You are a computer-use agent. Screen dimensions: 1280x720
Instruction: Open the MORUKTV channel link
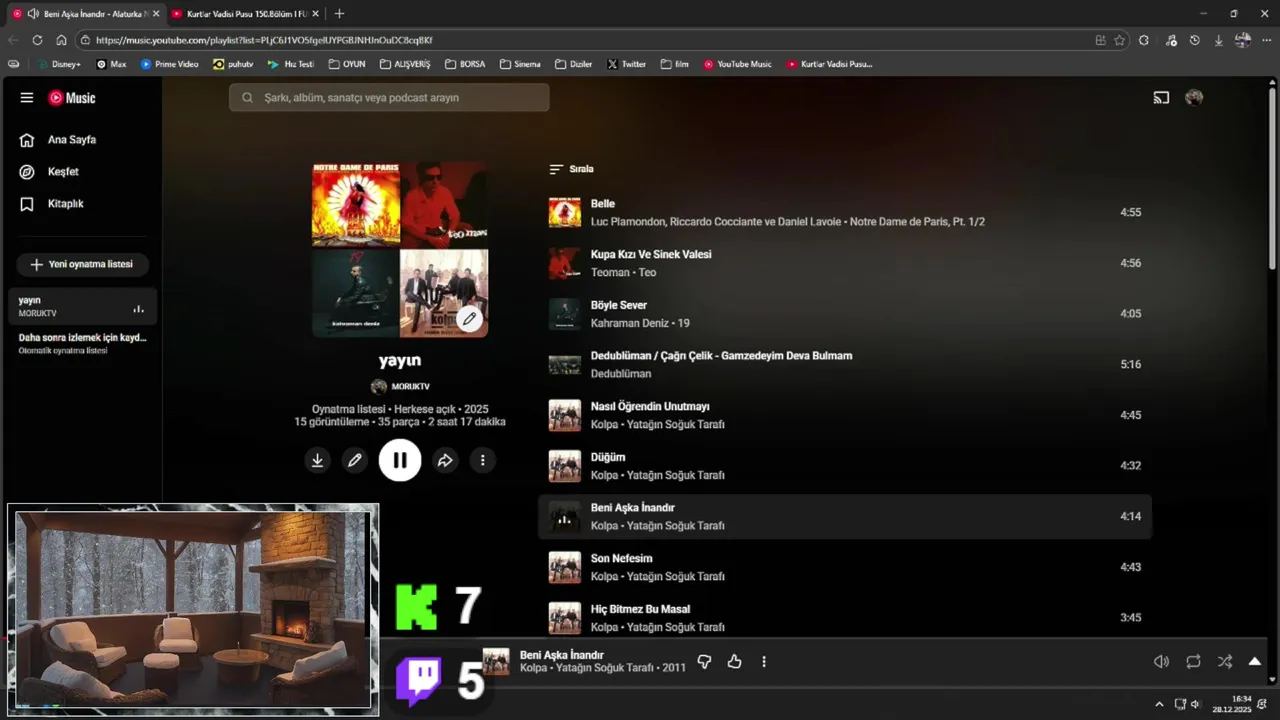pos(400,387)
